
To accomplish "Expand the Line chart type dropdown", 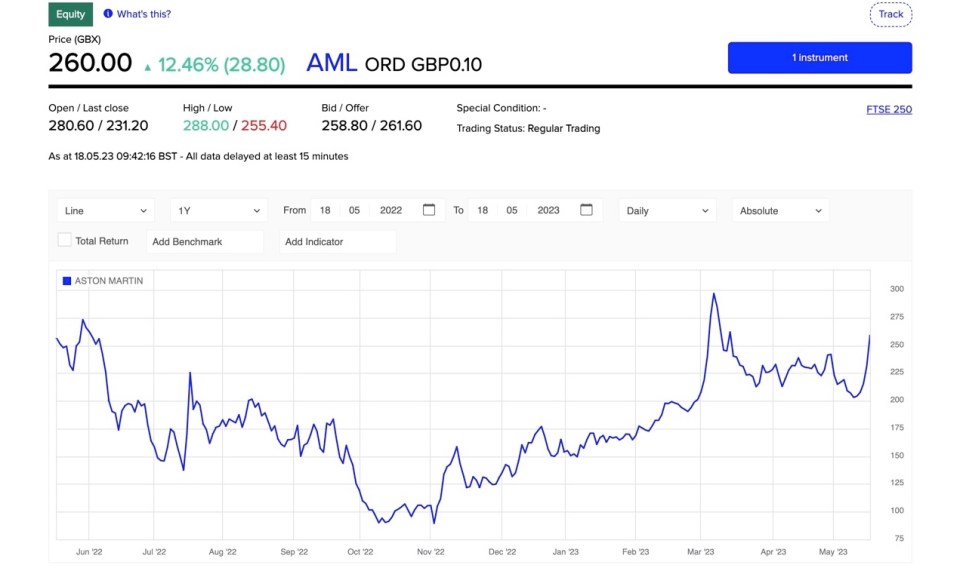I will point(106,211).
